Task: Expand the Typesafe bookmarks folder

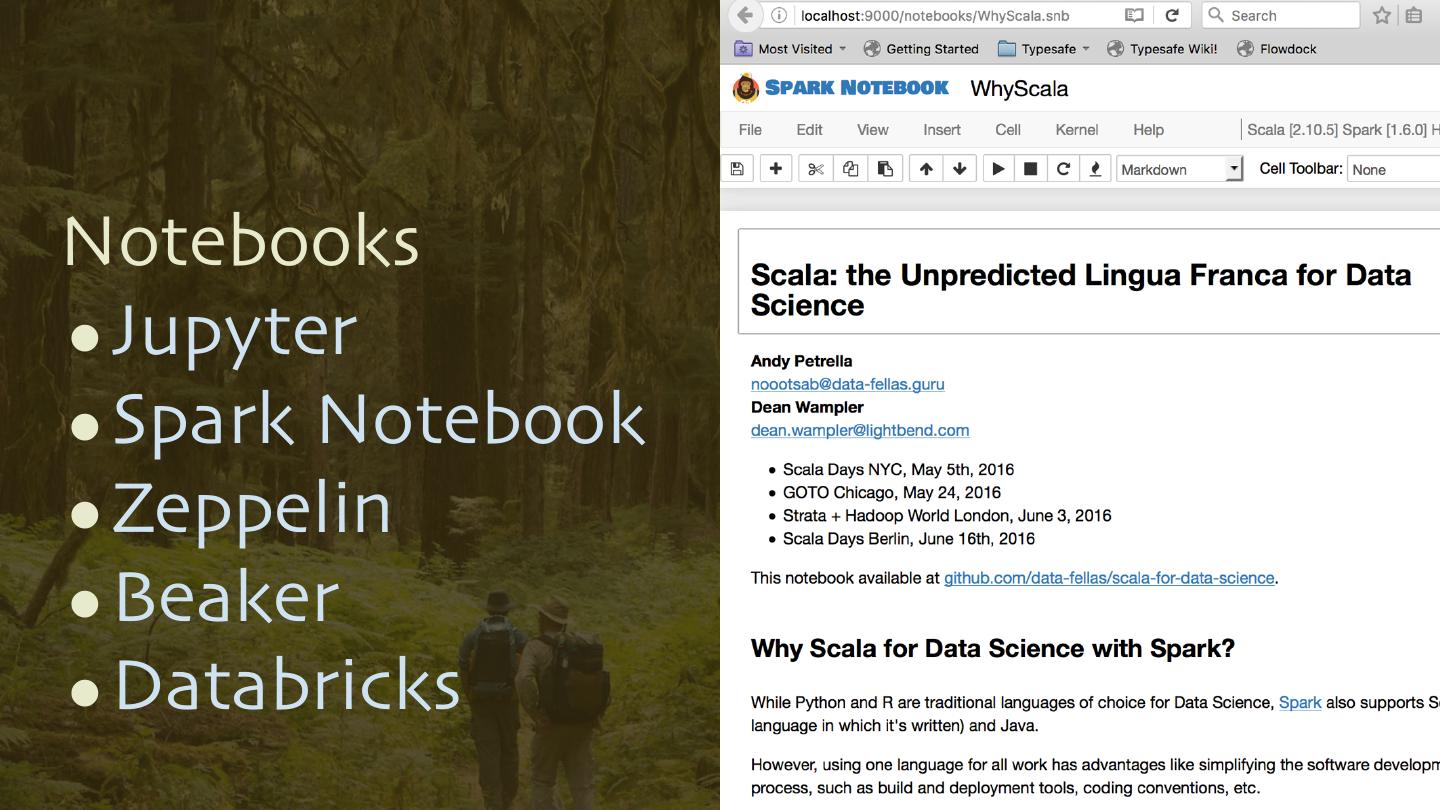Action: coord(1044,48)
